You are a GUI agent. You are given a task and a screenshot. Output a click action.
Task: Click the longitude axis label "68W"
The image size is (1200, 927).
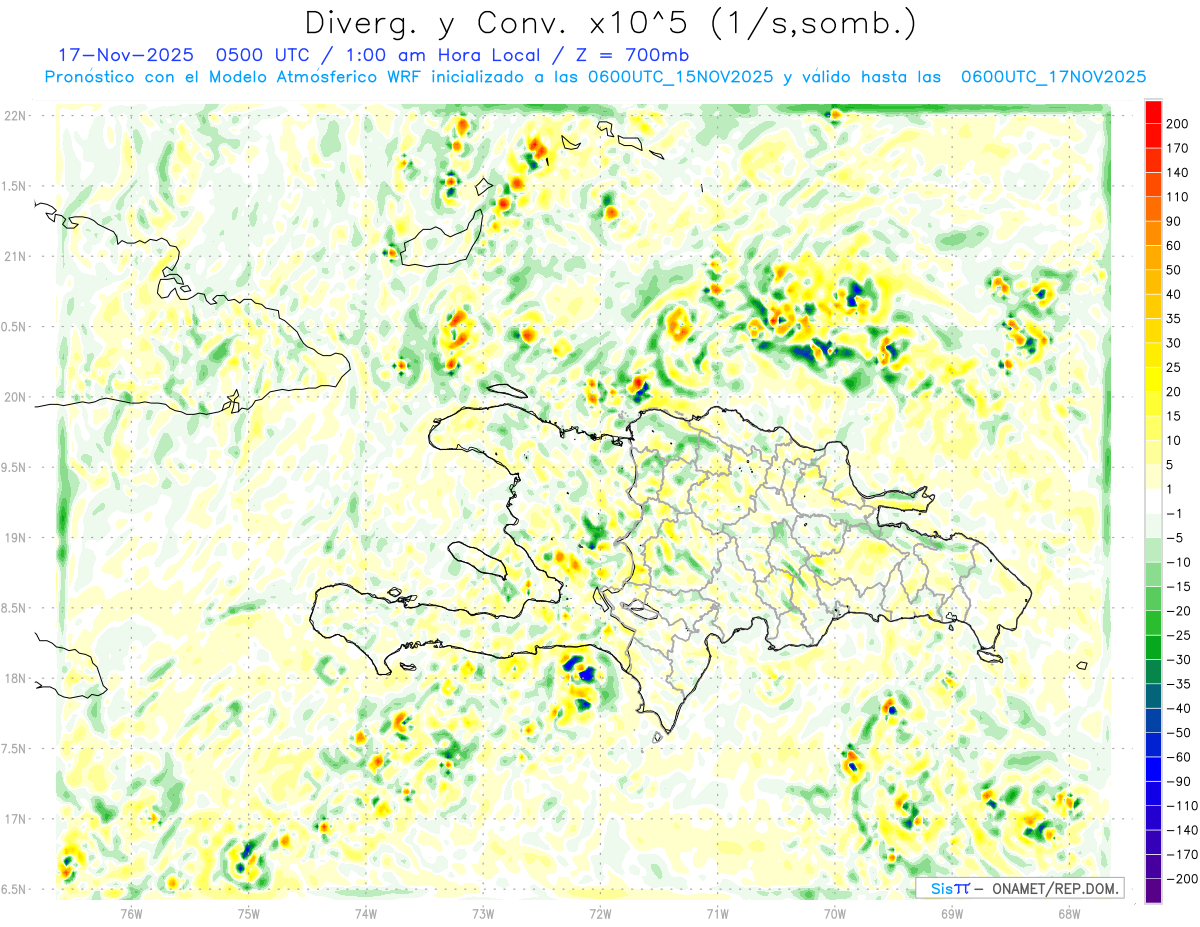[1069, 913]
